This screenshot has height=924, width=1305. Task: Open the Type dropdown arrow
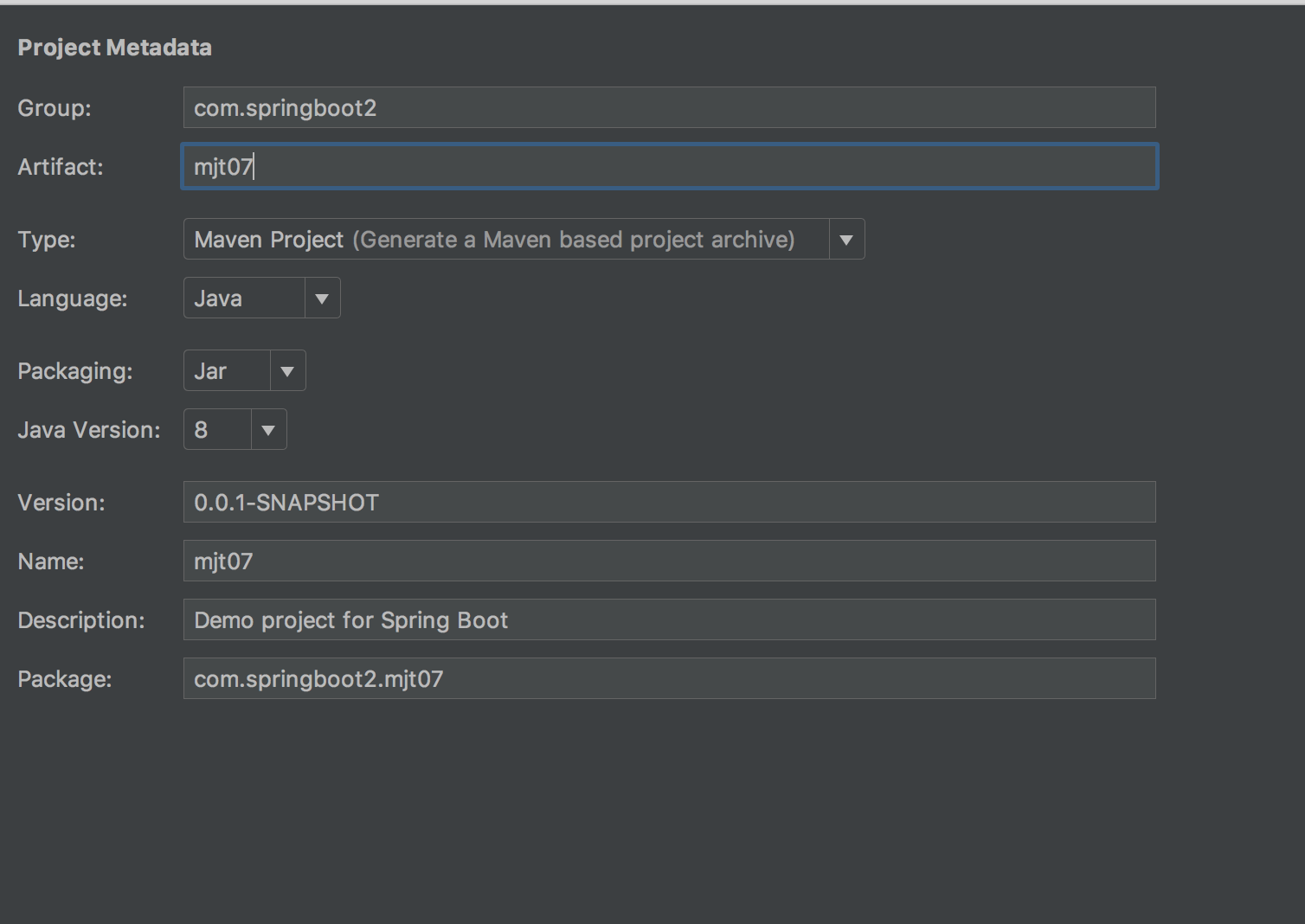click(846, 240)
